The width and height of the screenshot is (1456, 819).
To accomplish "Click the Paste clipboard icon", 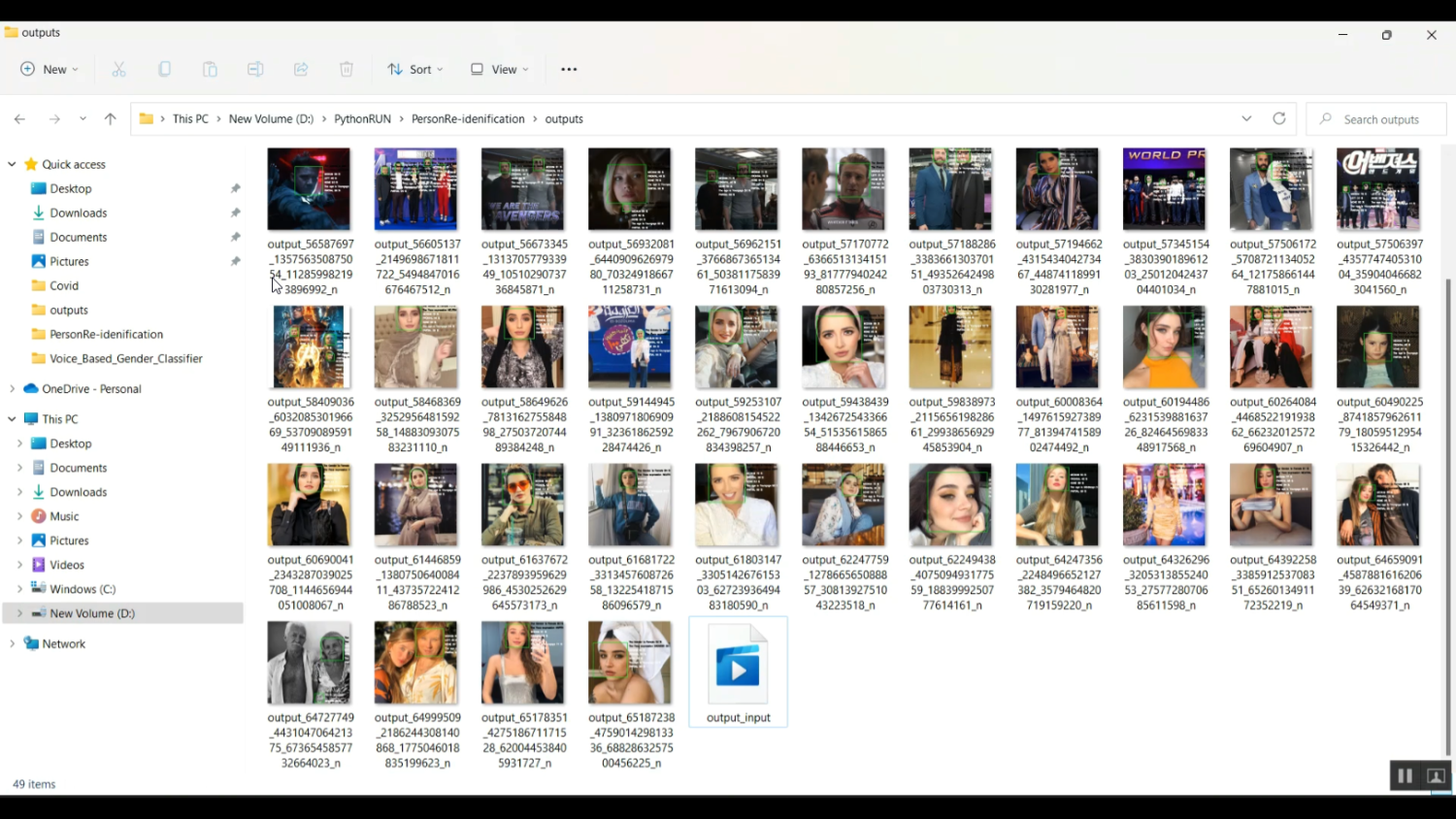I will (x=210, y=69).
